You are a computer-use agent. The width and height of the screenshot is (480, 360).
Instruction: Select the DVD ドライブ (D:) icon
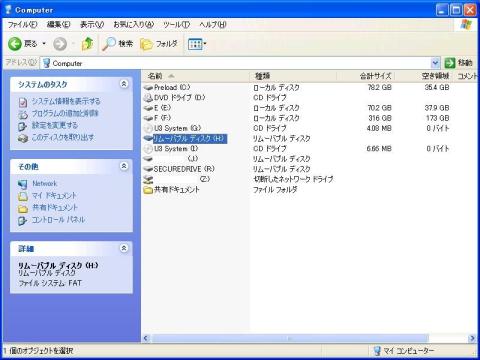click(148, 98)
